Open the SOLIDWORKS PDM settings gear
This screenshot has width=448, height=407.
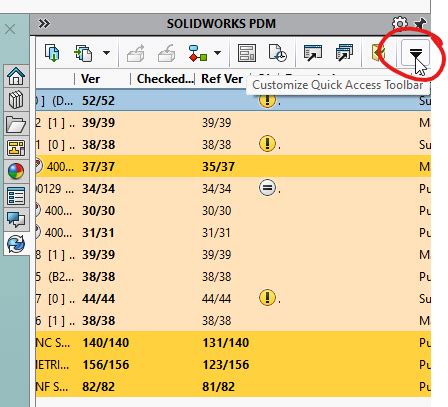[400, 24]
